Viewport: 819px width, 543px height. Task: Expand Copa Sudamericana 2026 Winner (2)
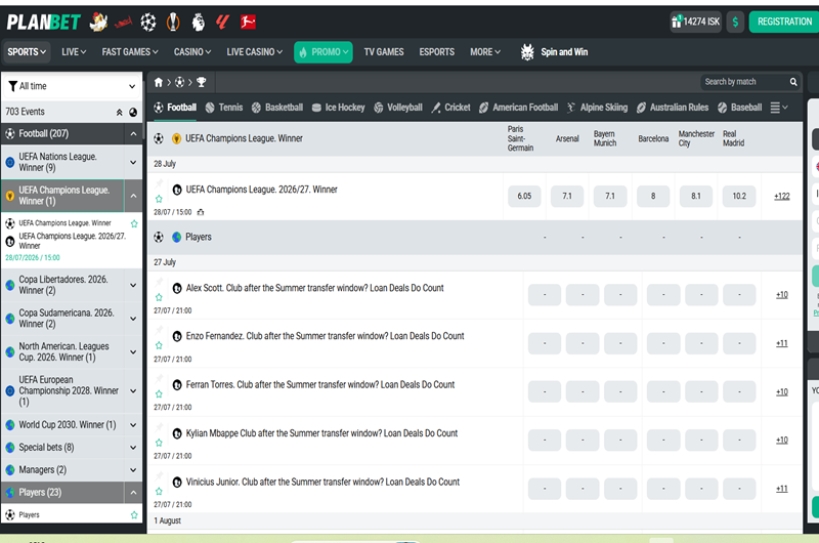133,318
